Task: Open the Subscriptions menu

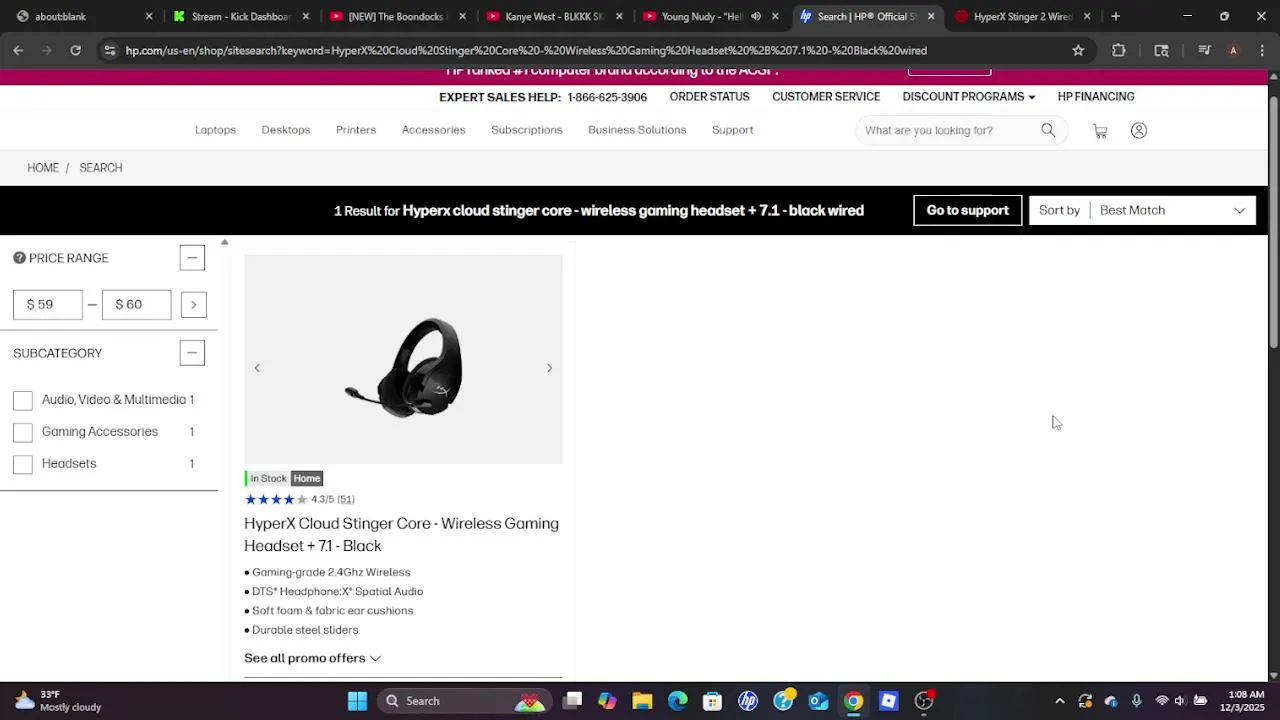Action: [527, 130]
